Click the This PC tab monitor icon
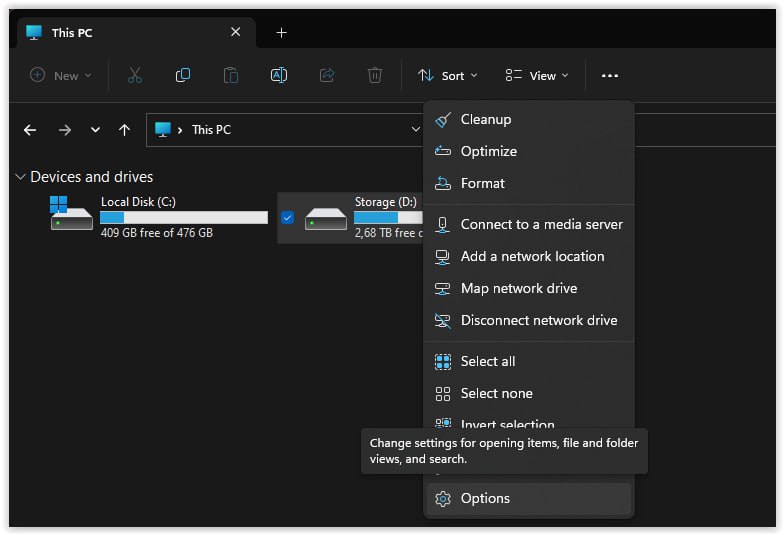 34,33
